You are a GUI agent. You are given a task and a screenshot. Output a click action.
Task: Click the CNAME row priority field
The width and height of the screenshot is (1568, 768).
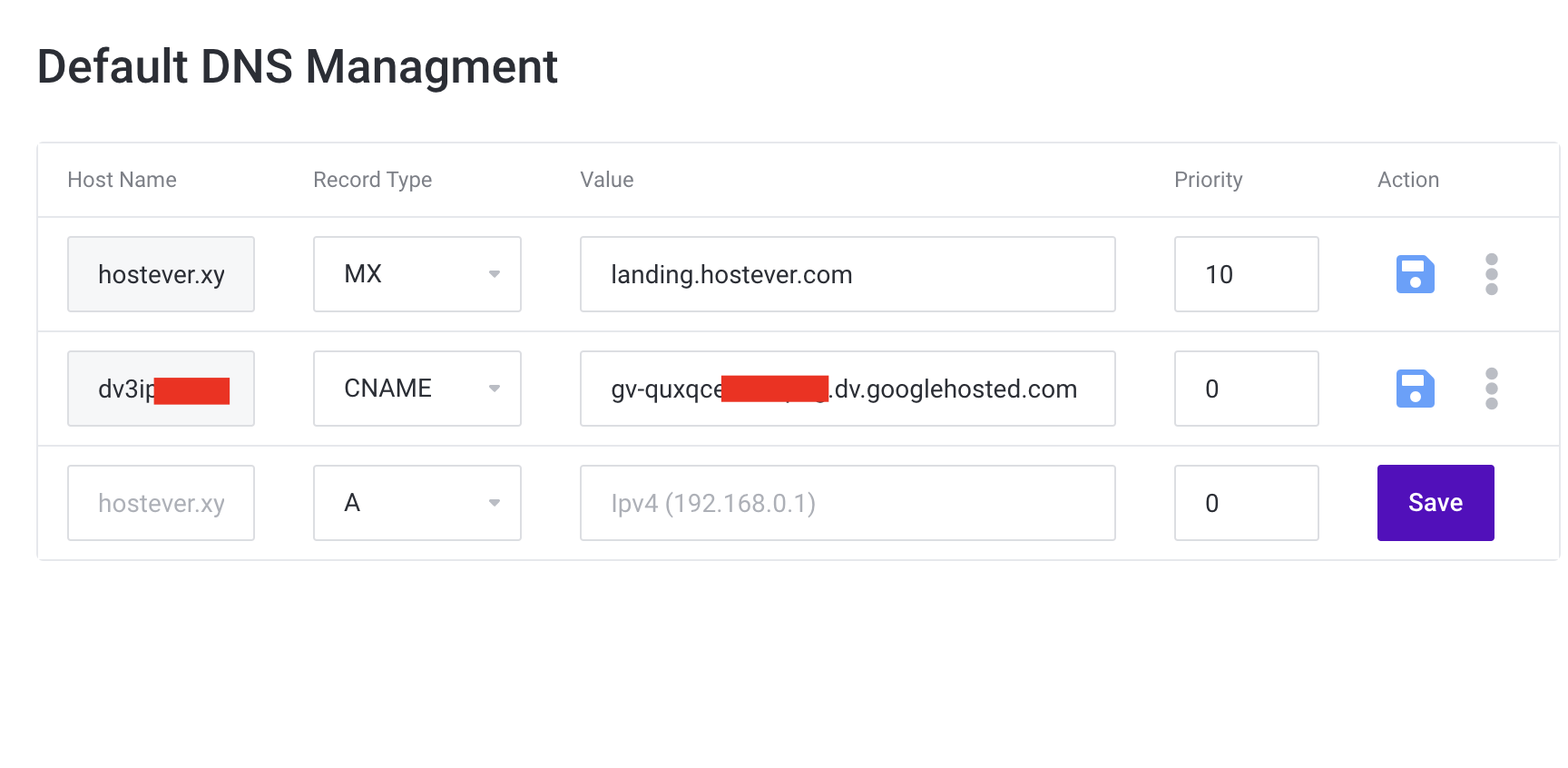[x=1246, y=389]
